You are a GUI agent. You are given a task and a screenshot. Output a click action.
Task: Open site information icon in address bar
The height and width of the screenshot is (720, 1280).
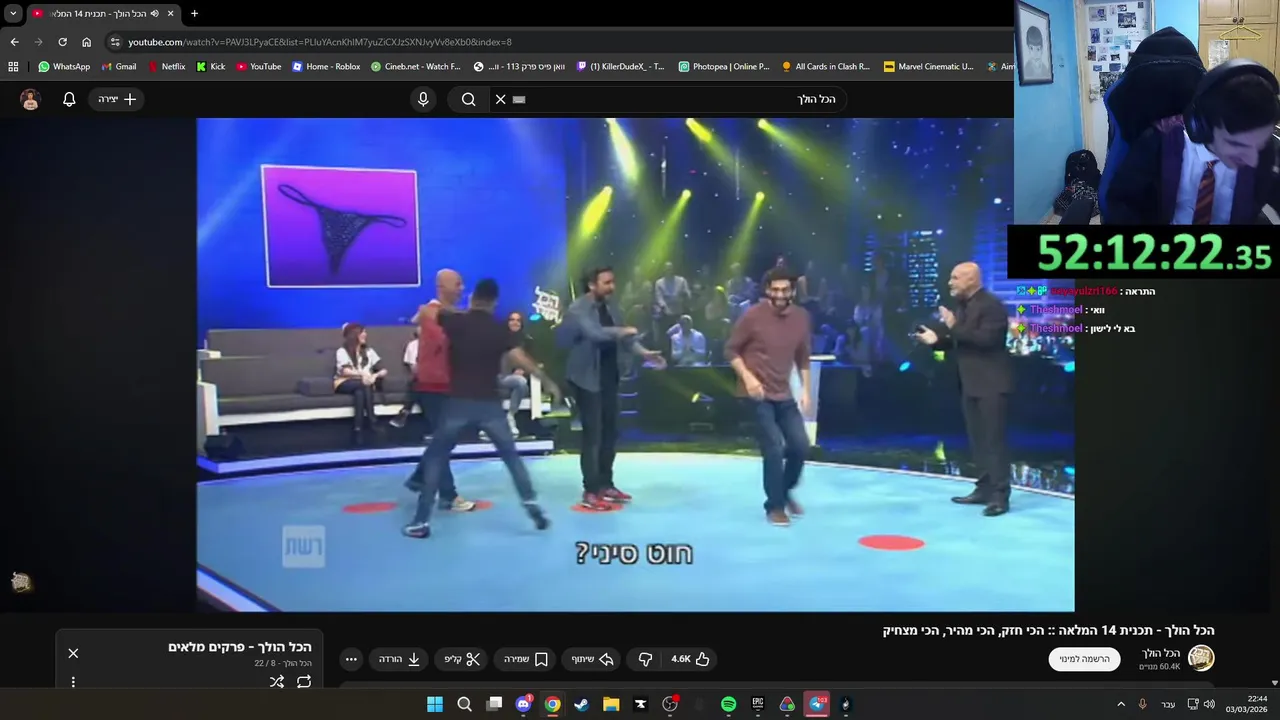click(115, 42)
